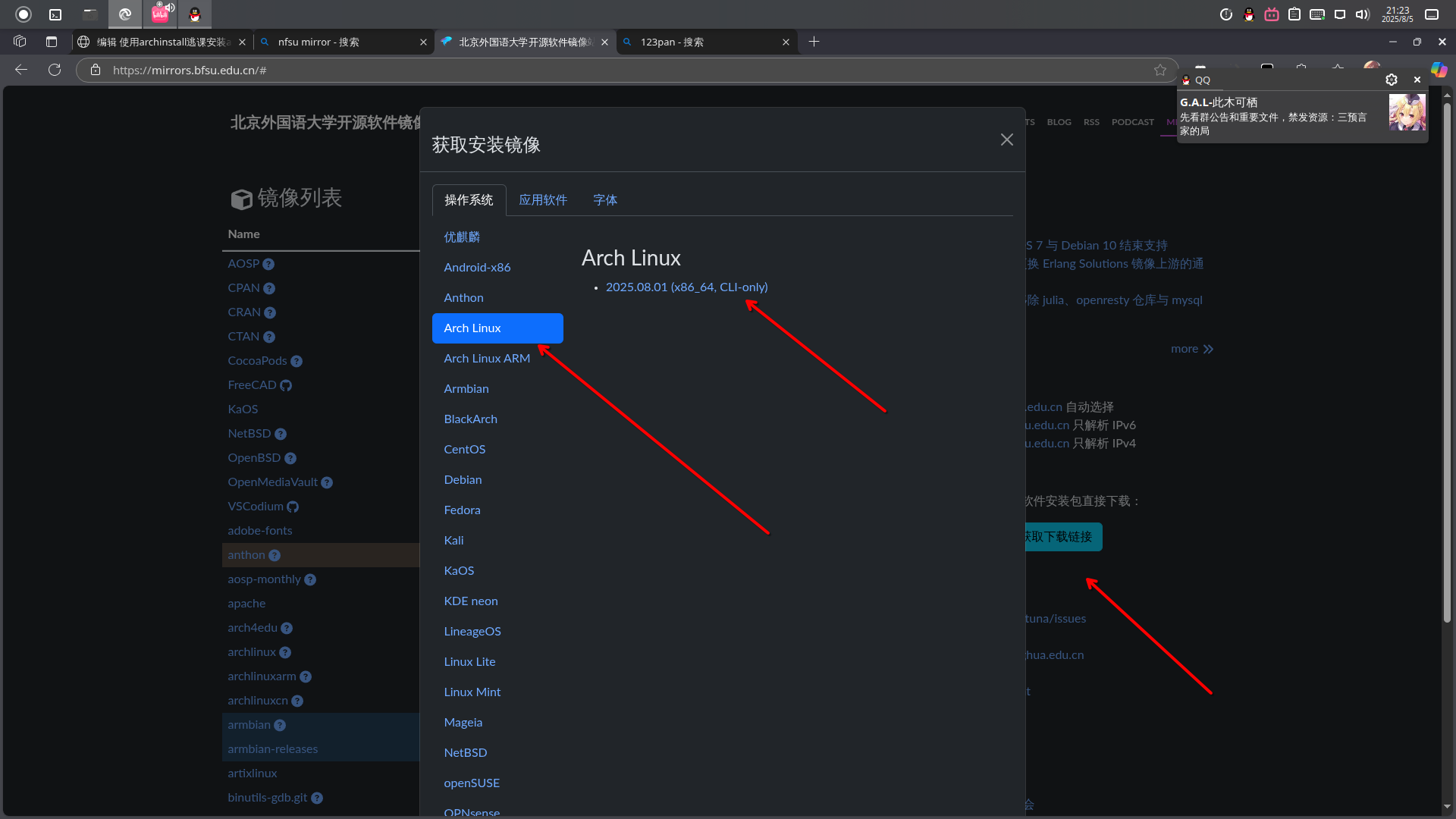Click the GitHub icon beside FreeCAD

coord(286,385)
